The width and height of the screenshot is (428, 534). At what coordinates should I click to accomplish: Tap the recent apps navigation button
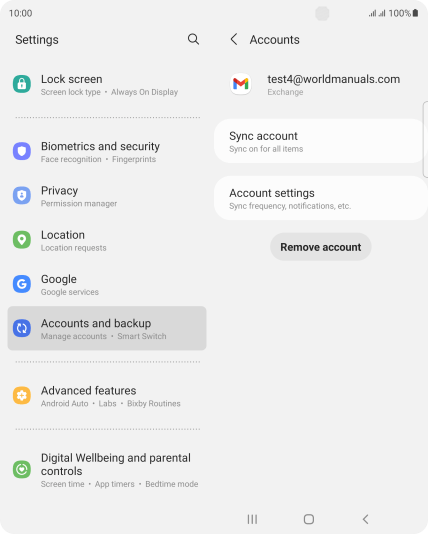[x=252, y=519]
